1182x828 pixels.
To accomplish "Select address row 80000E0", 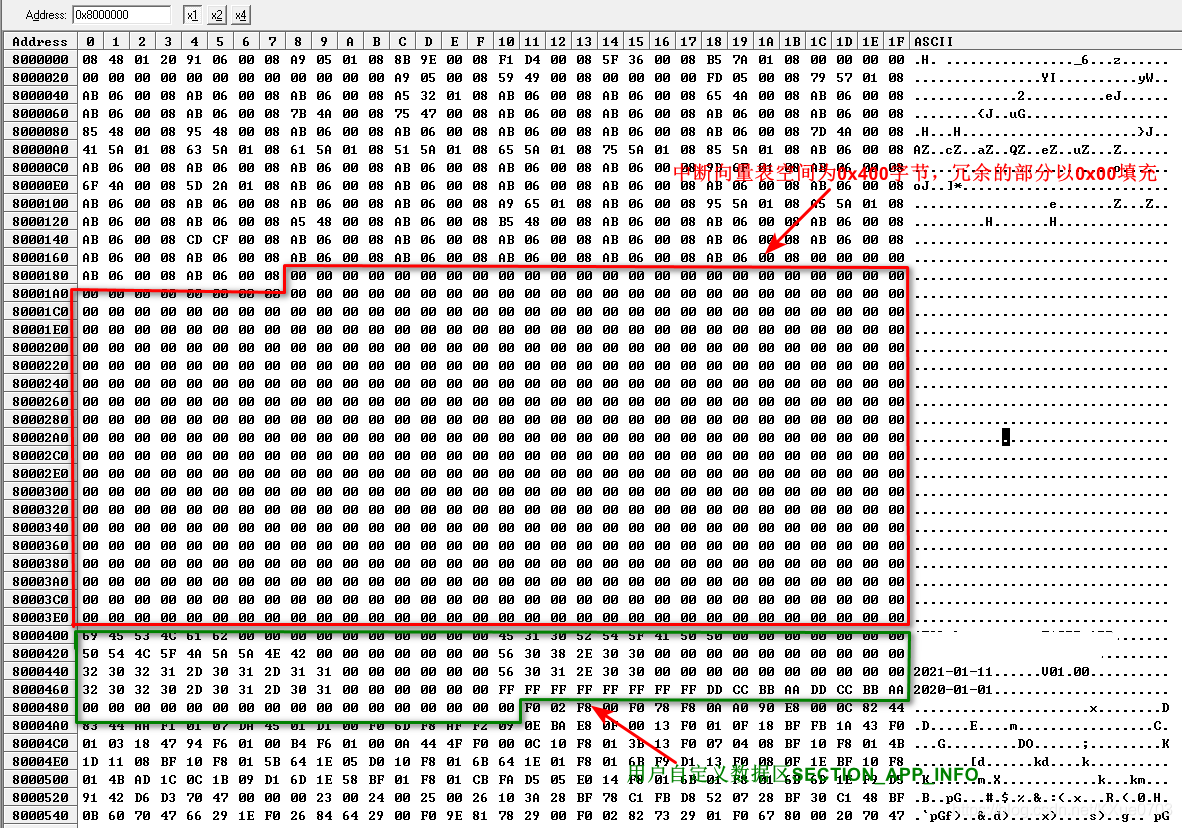I will [x=40, y=186].
